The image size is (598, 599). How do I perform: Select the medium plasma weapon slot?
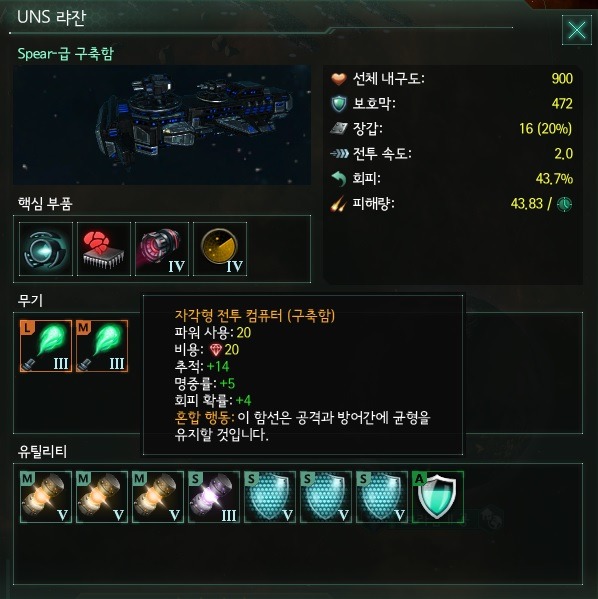coord(102,346)
